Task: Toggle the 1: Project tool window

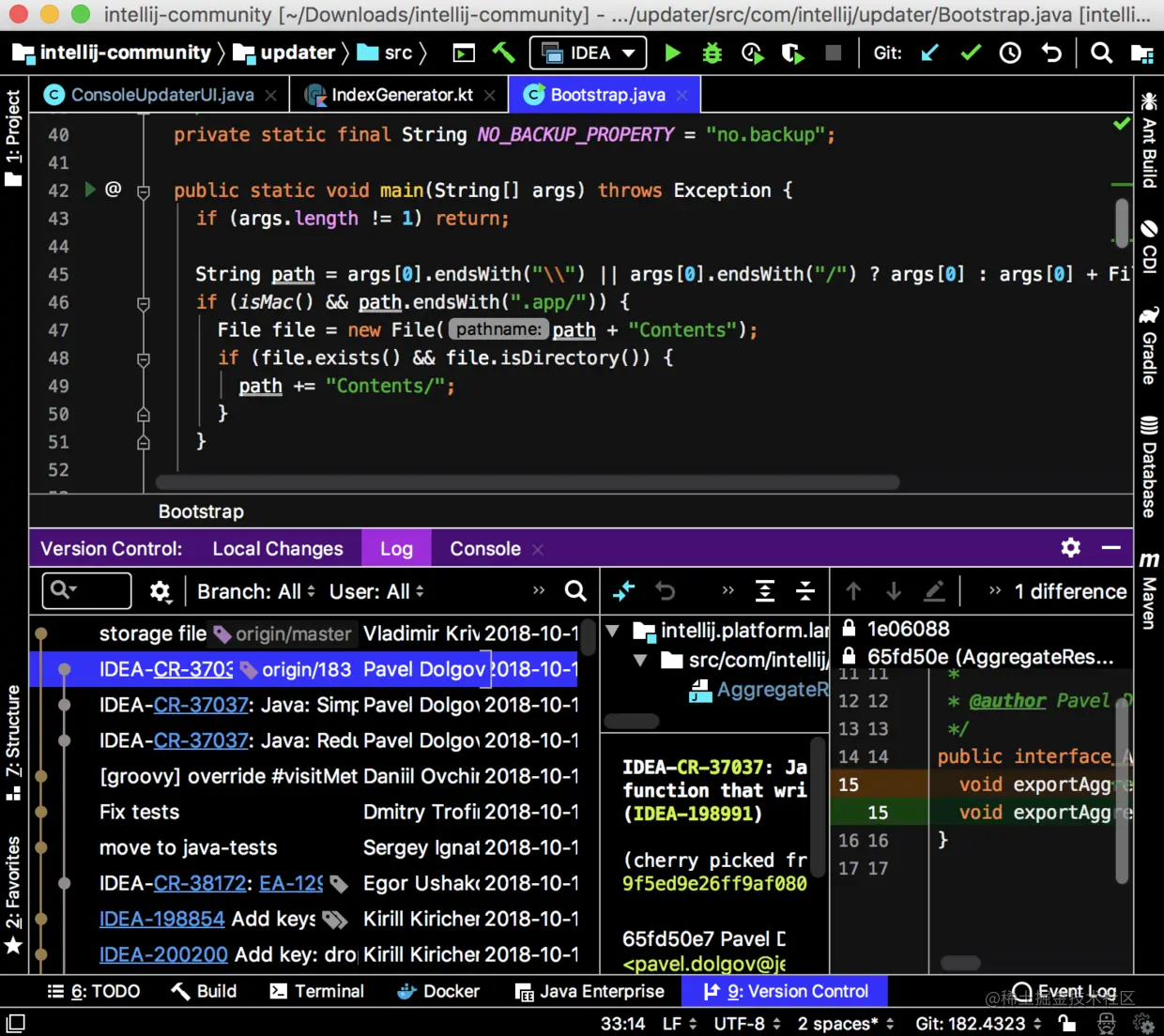Action: coord(13,138)
